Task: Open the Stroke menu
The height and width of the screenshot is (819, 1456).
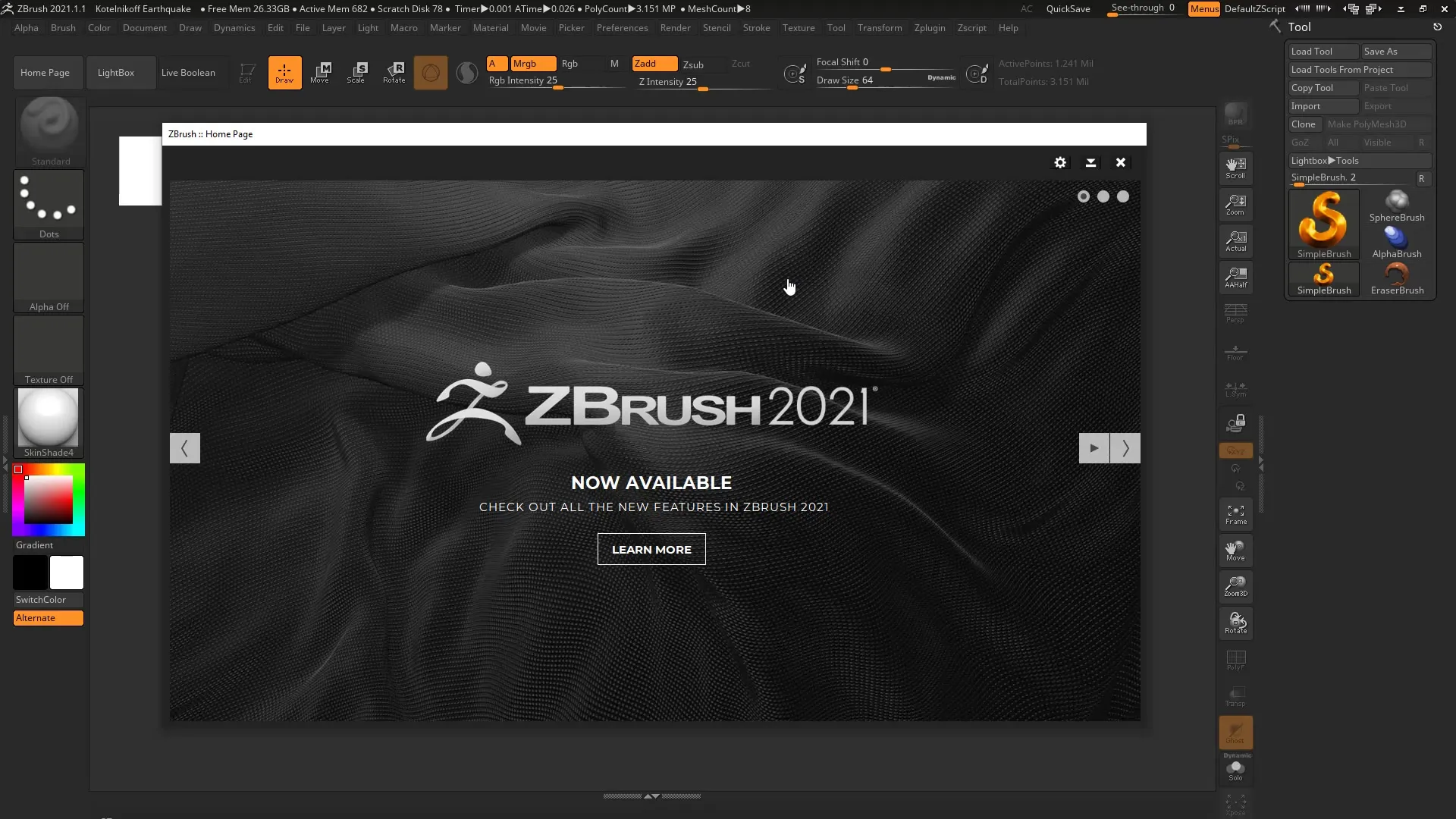Action: 756,28
